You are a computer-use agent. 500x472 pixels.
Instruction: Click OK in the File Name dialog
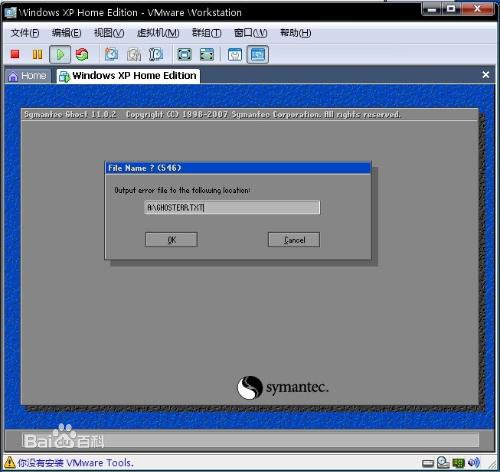click(x=171, y=240)
